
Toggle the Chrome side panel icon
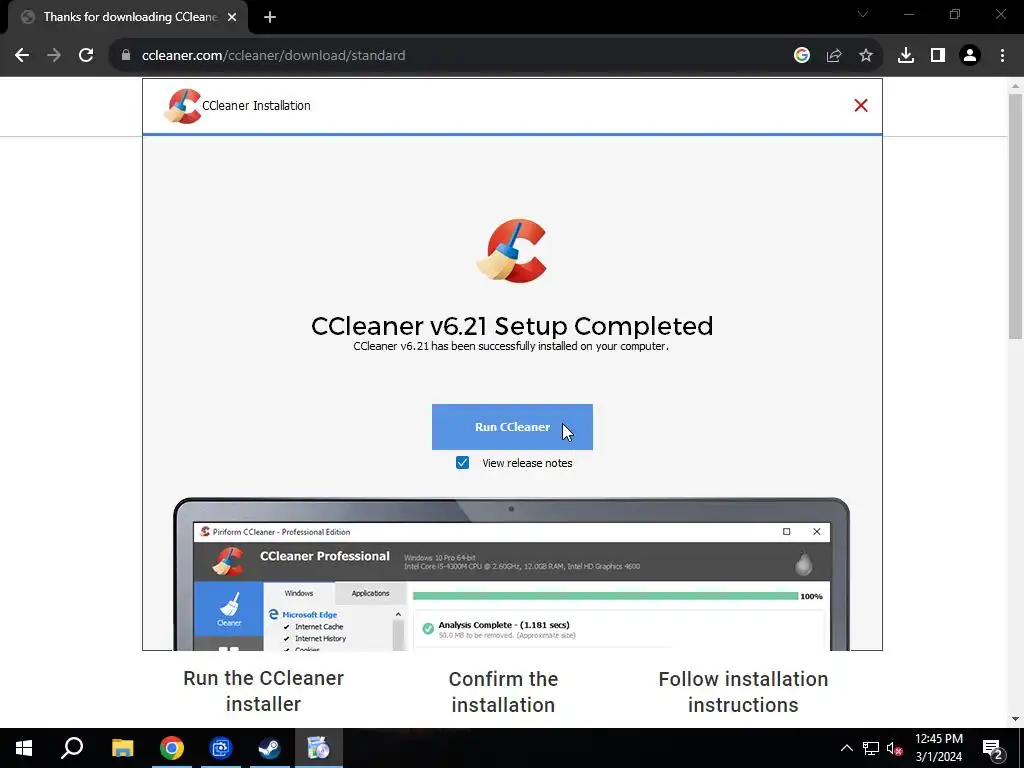[938, 55]
